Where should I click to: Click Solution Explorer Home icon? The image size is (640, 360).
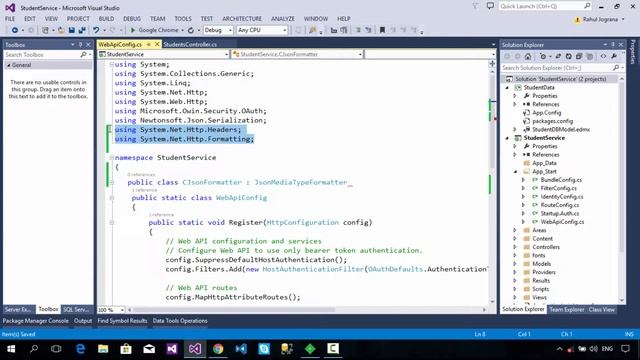point(528,56)
